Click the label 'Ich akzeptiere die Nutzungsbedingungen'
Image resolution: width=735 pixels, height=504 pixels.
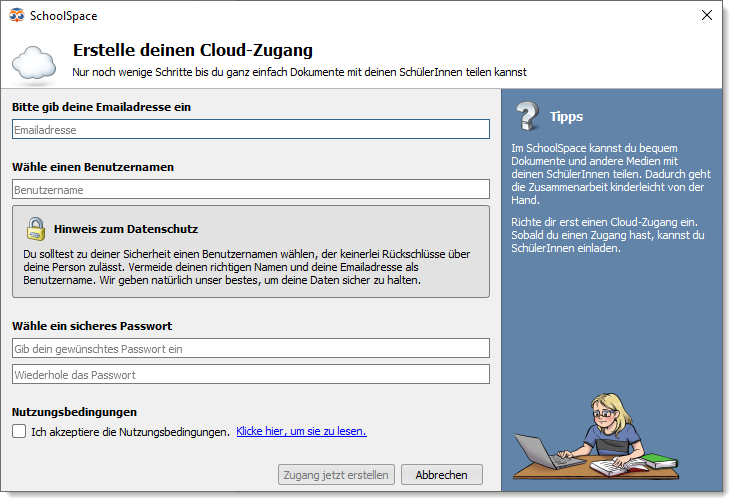(x=130, y=432)
